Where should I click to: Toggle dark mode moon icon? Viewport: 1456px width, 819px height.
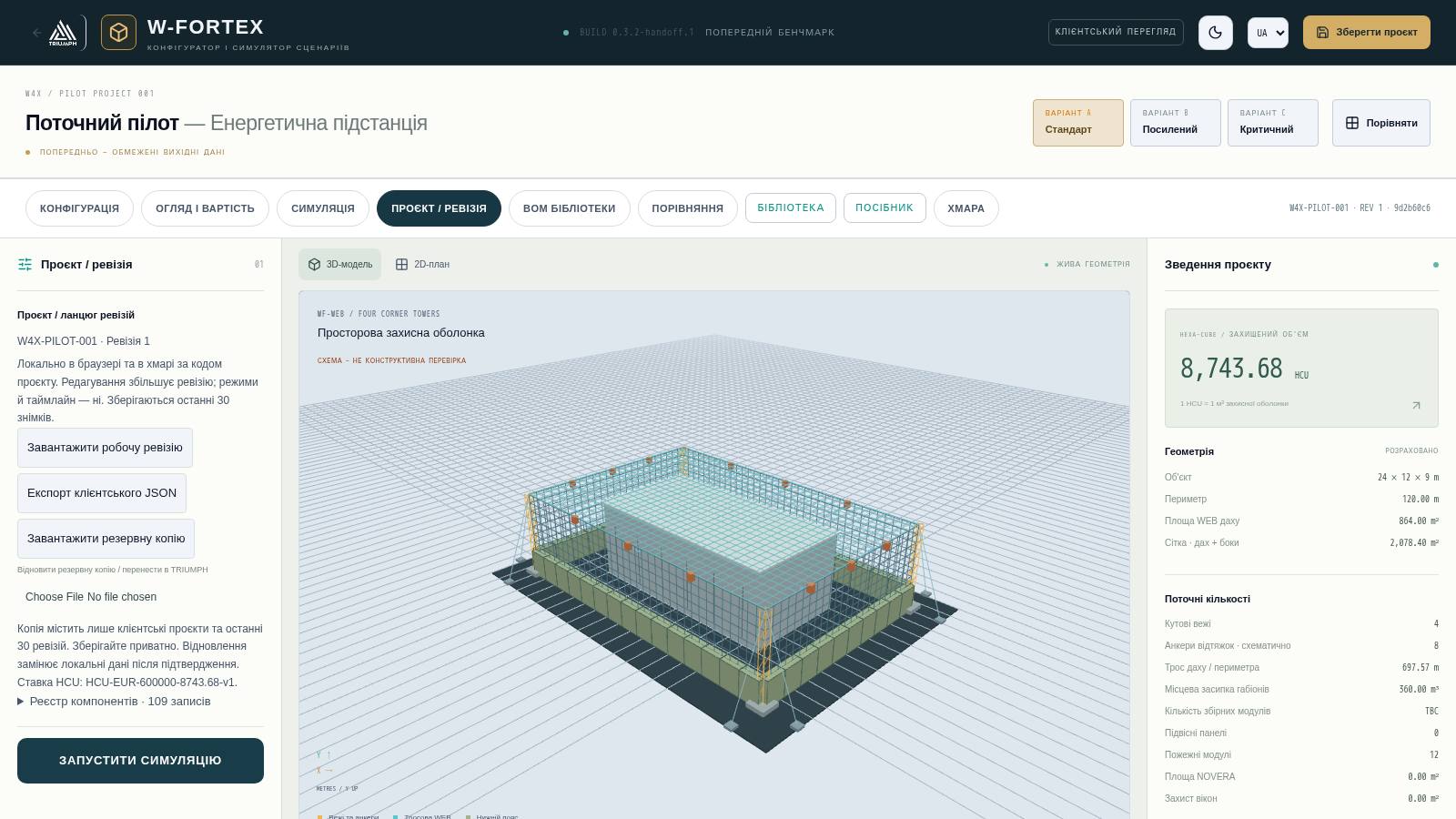coord(1216,33)
